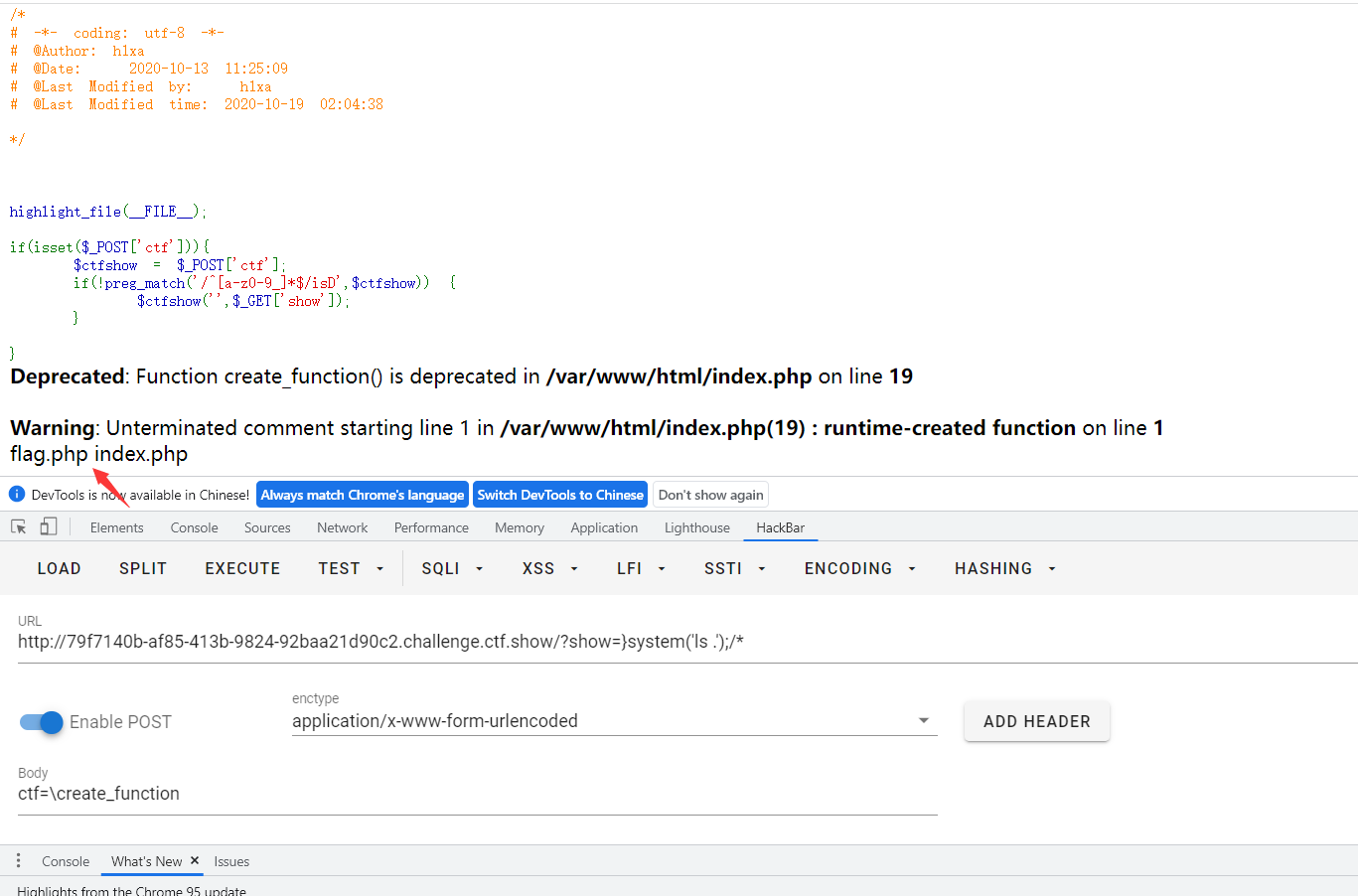The image size is (1358, 896).
Task: Click the ADD HEADER button
Action: 1037,721
